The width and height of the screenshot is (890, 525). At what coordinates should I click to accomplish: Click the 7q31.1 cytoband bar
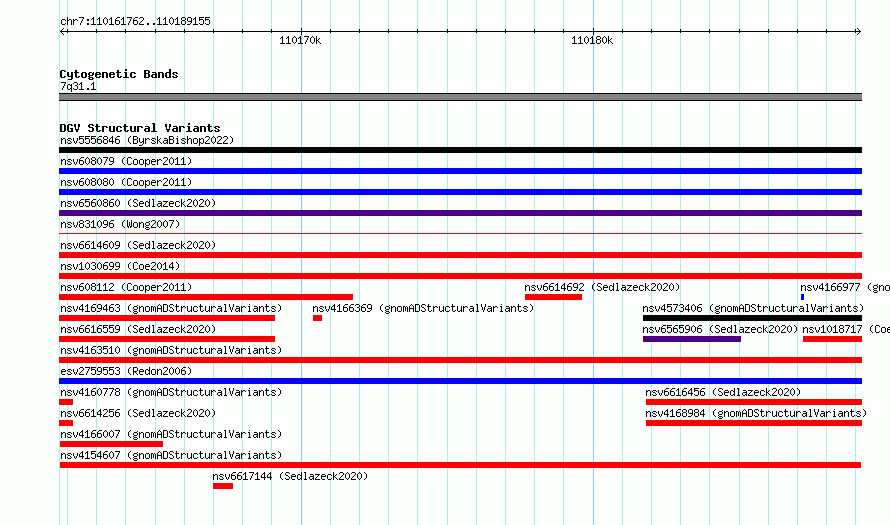click(x=460, y=98)
